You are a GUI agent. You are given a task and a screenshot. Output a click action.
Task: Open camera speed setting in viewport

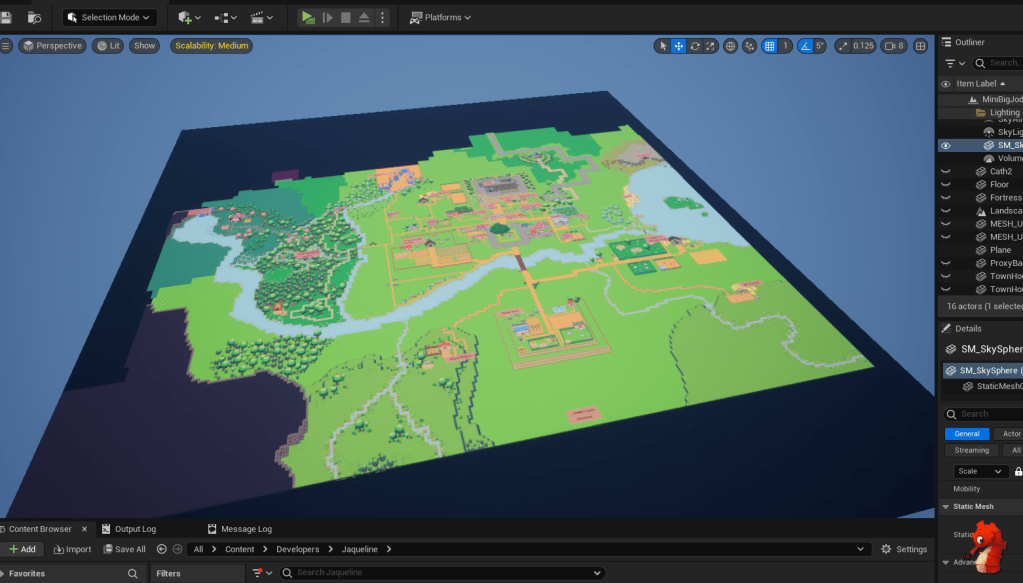point(894,46)
